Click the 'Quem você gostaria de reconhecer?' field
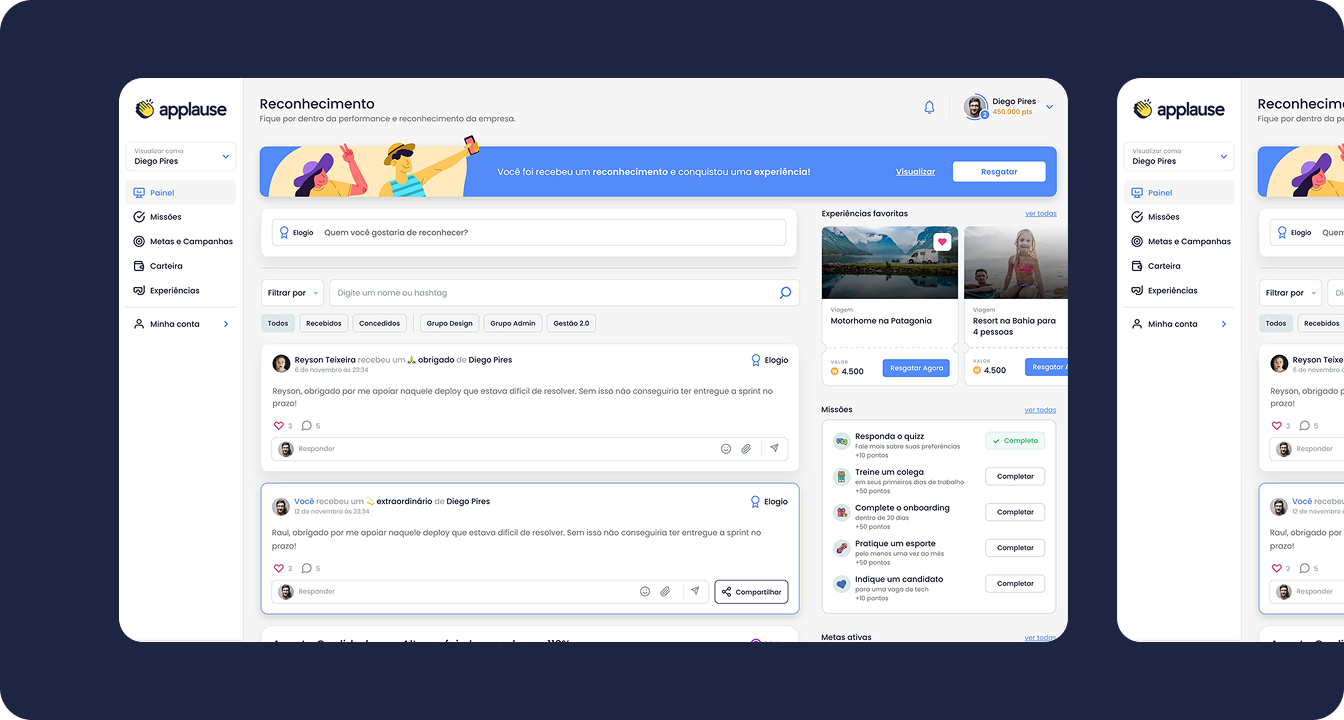The image size is (1344, 720). (529, 232)
